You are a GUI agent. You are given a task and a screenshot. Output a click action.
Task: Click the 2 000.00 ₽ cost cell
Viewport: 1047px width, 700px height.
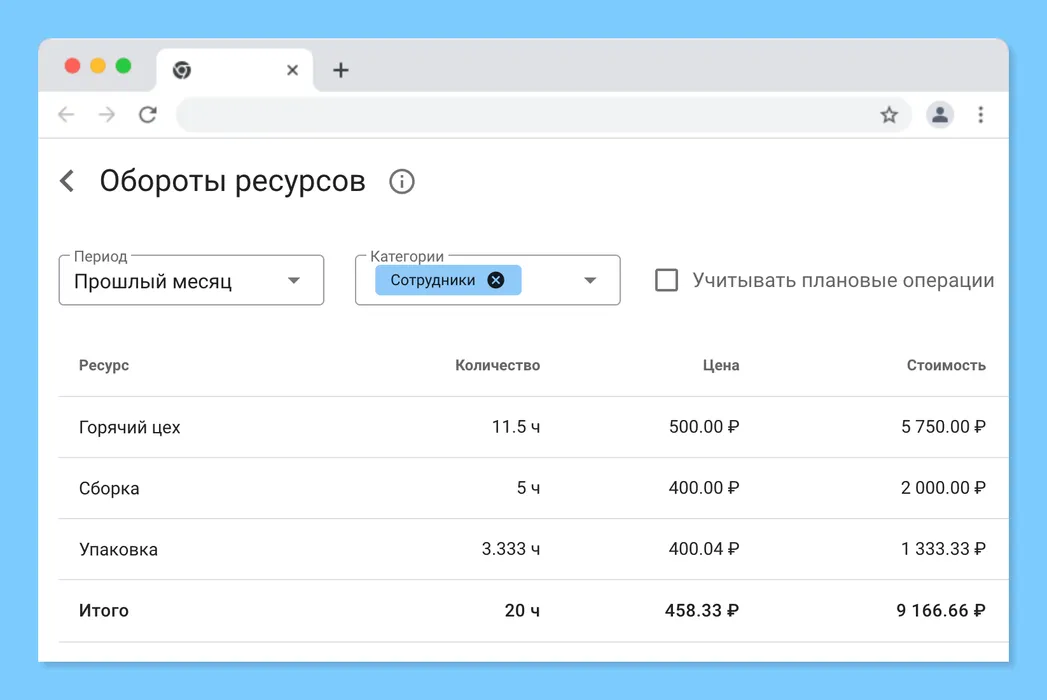coord(943,488)
